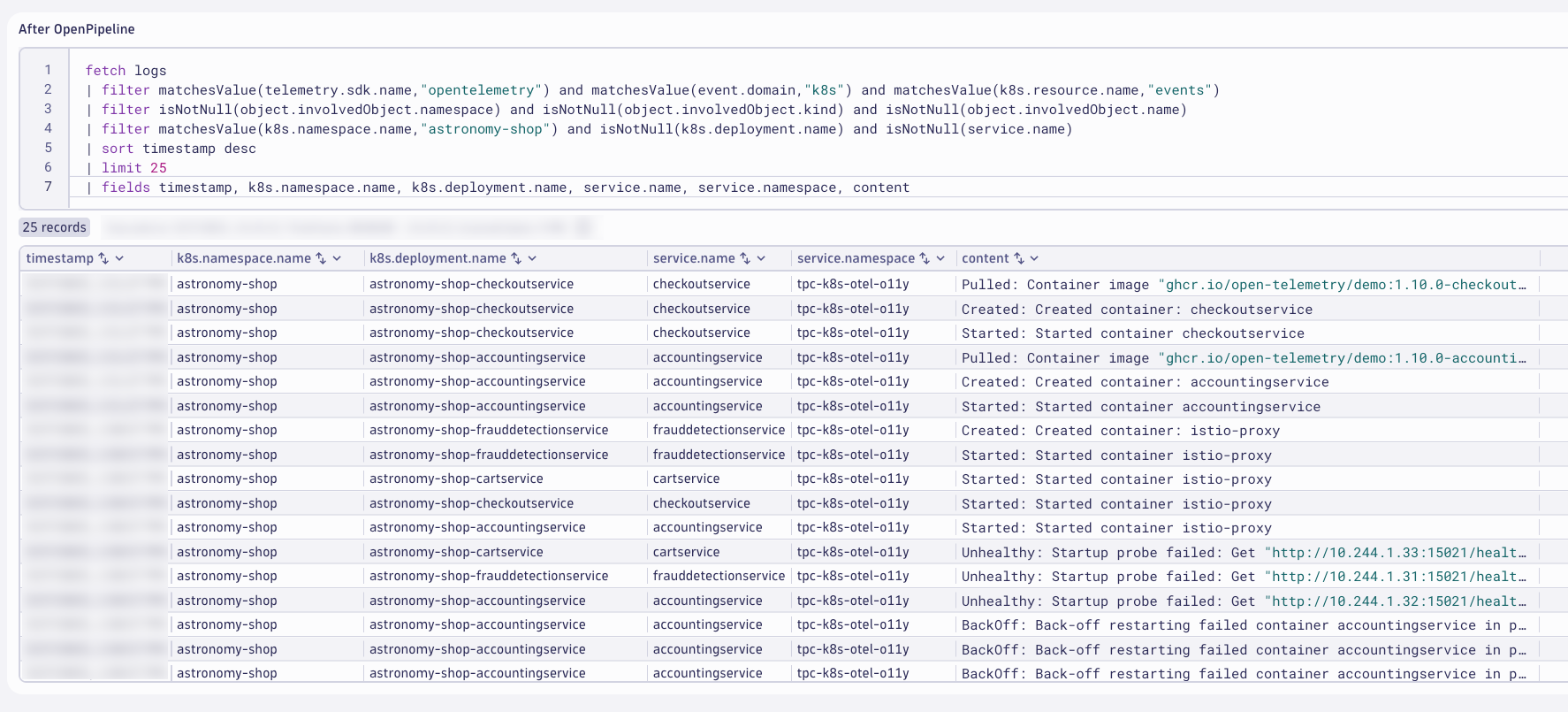Click the 25 records badge
1568x712 pixels.
pyautogui.click(x=55, y=227)
